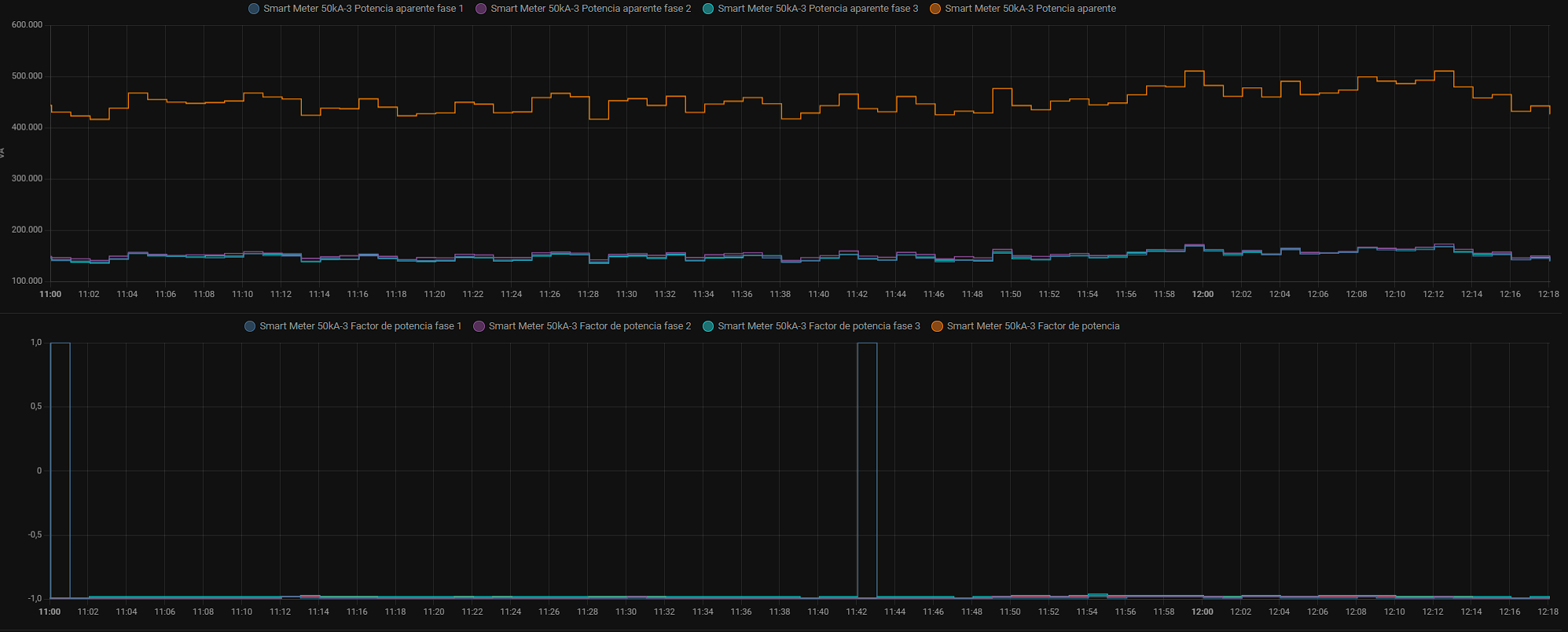Click the teal circle for Factor de potencia fase 3

pos(708,326)
